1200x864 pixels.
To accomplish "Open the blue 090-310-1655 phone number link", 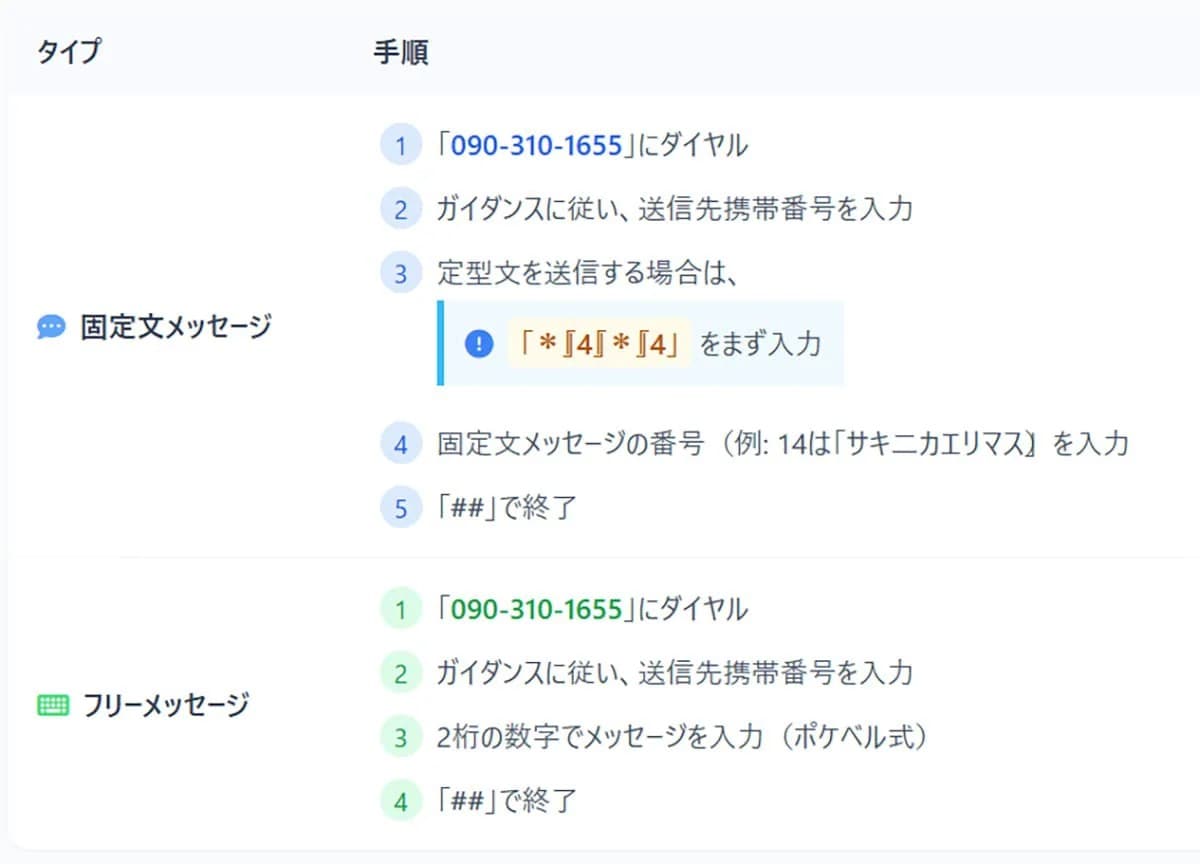I will 536,146.
